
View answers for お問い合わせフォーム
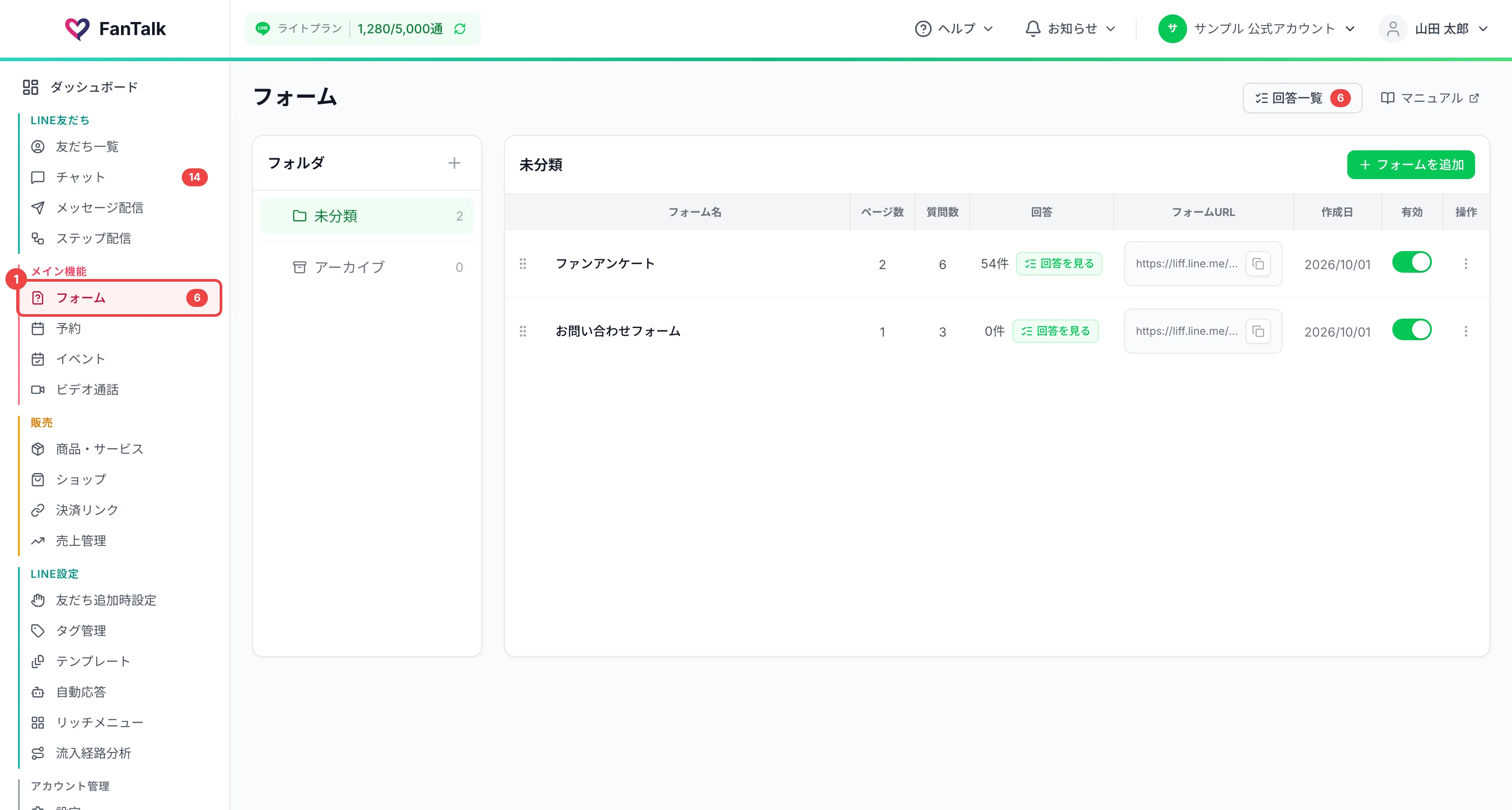(1055, 332)
